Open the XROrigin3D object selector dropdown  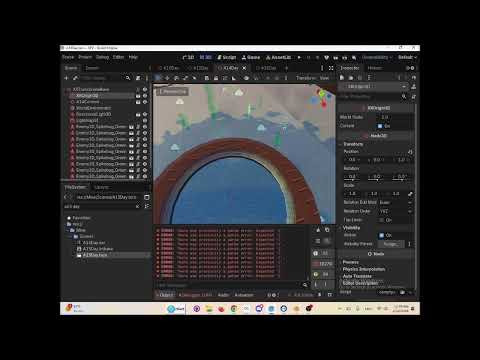click(373, 87)
